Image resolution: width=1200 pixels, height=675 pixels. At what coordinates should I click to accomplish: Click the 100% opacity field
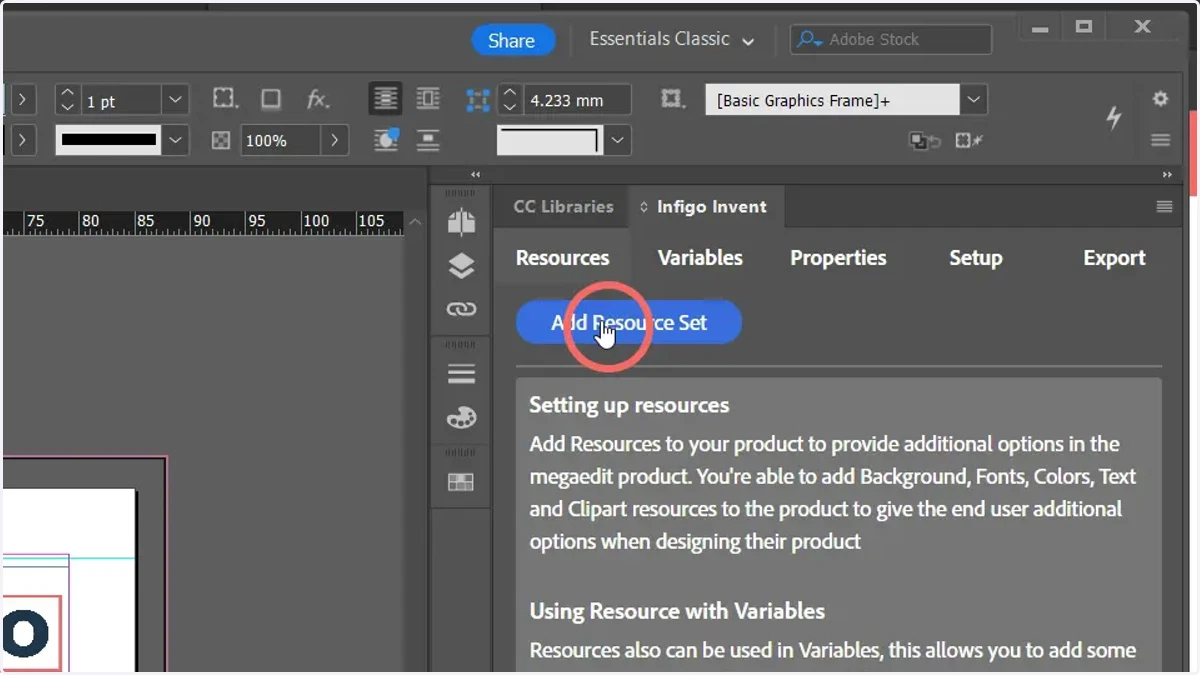click(279, 141)
